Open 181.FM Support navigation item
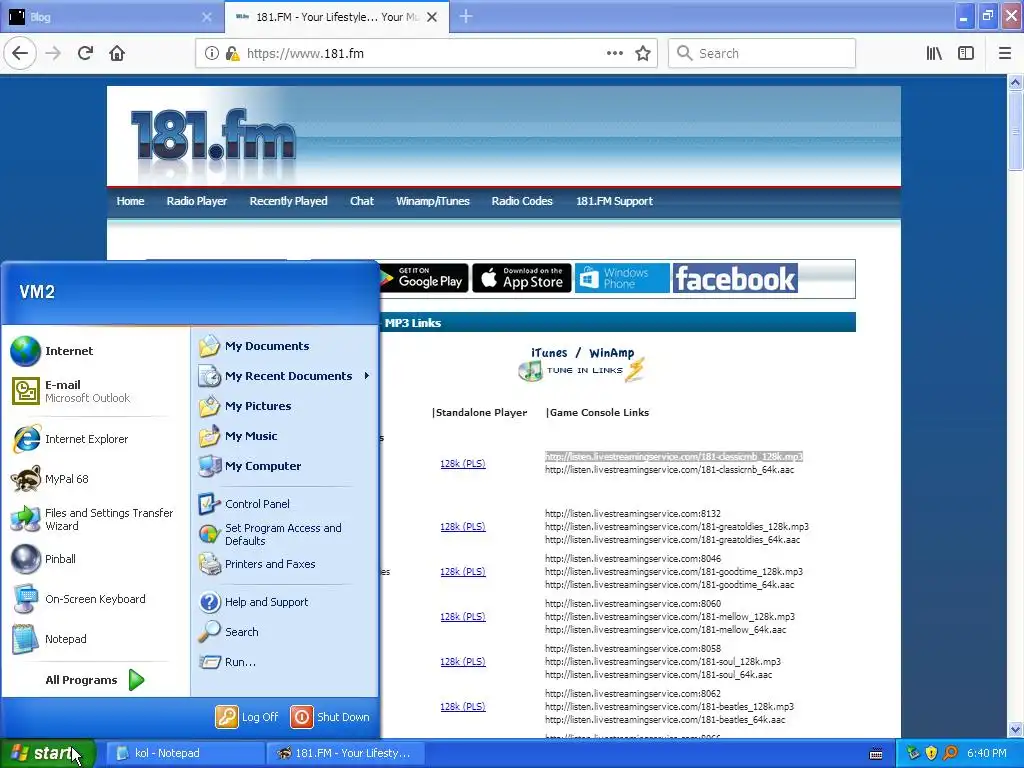Viewport: 1024px width, 768px height. pos(615,201)
